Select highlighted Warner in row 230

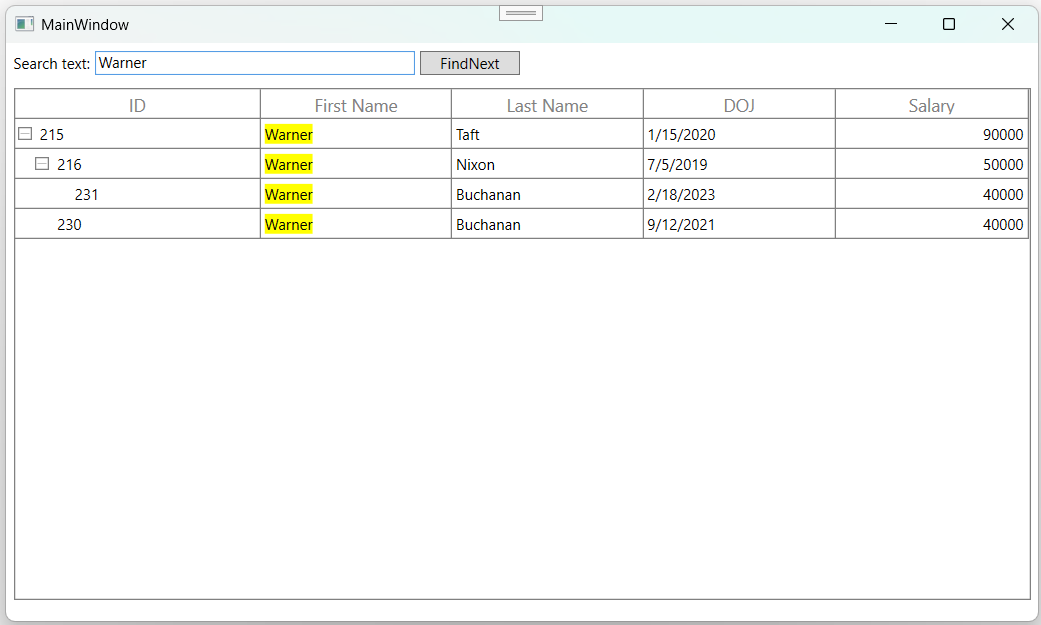(x=289, y=224)
